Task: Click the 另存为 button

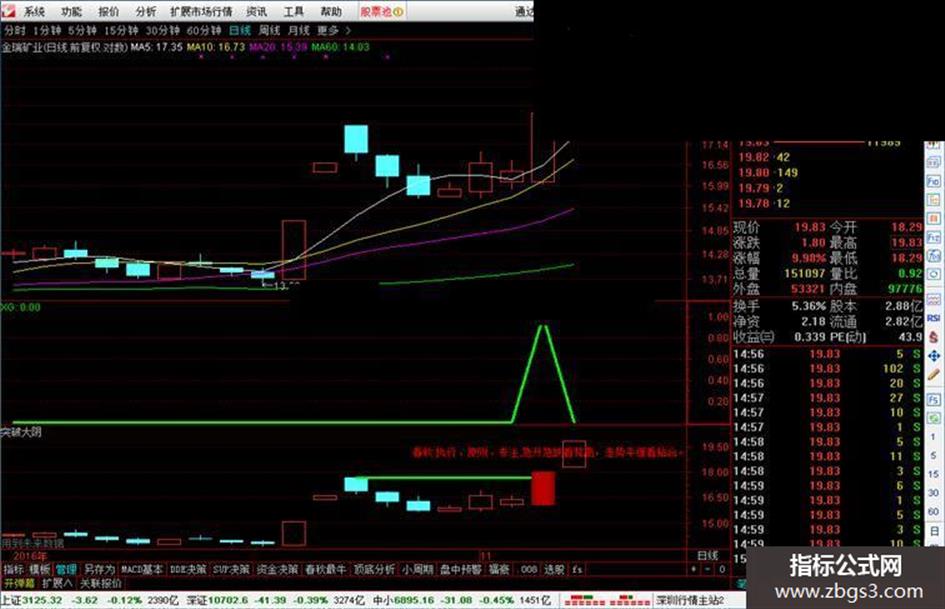Action: point(98,569)
